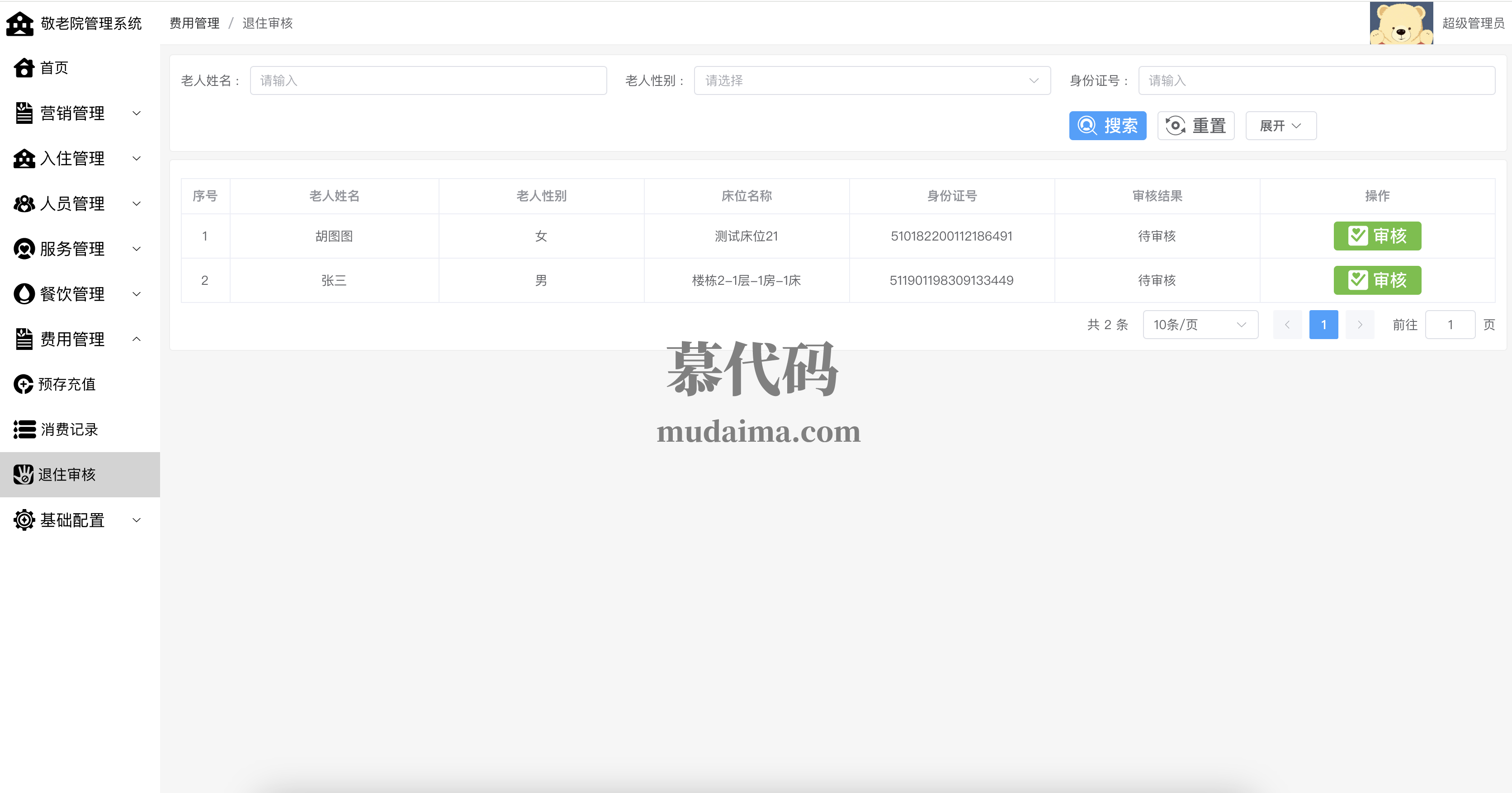This screenshot has height=793, width=1512.
Task: Open 消费记录 menu item
Action: [69, 430]
